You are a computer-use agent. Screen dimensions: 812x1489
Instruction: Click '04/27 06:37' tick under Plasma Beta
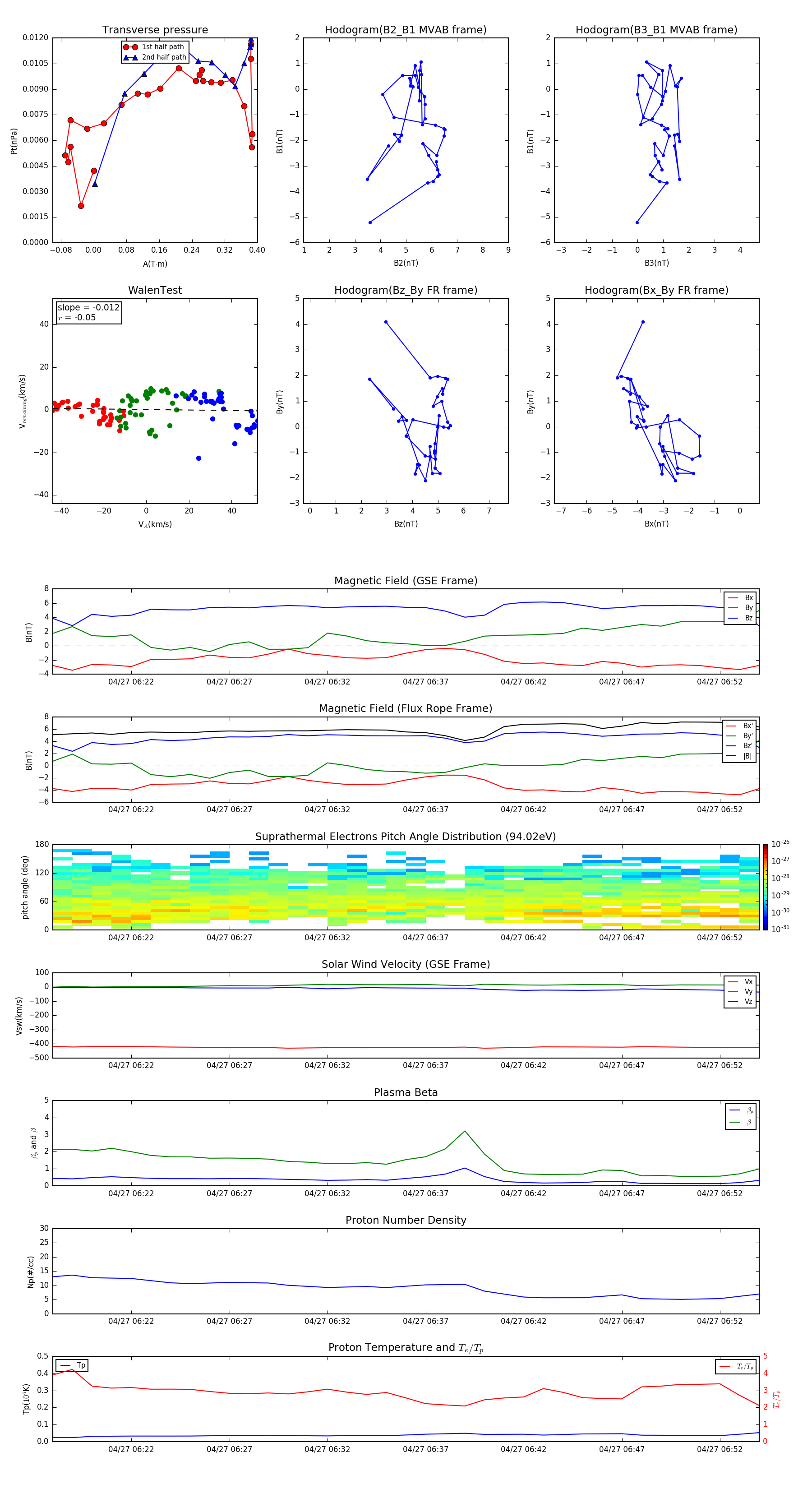click(425, 1193)
